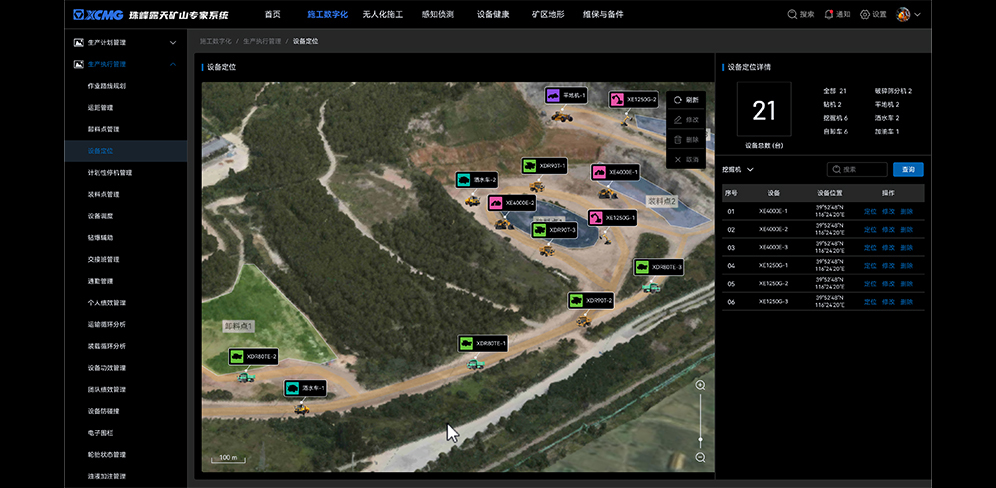Expand the 生产计划管理 sidebar section
This screenshot has height=488, width=996.
(x=173, y=43)
